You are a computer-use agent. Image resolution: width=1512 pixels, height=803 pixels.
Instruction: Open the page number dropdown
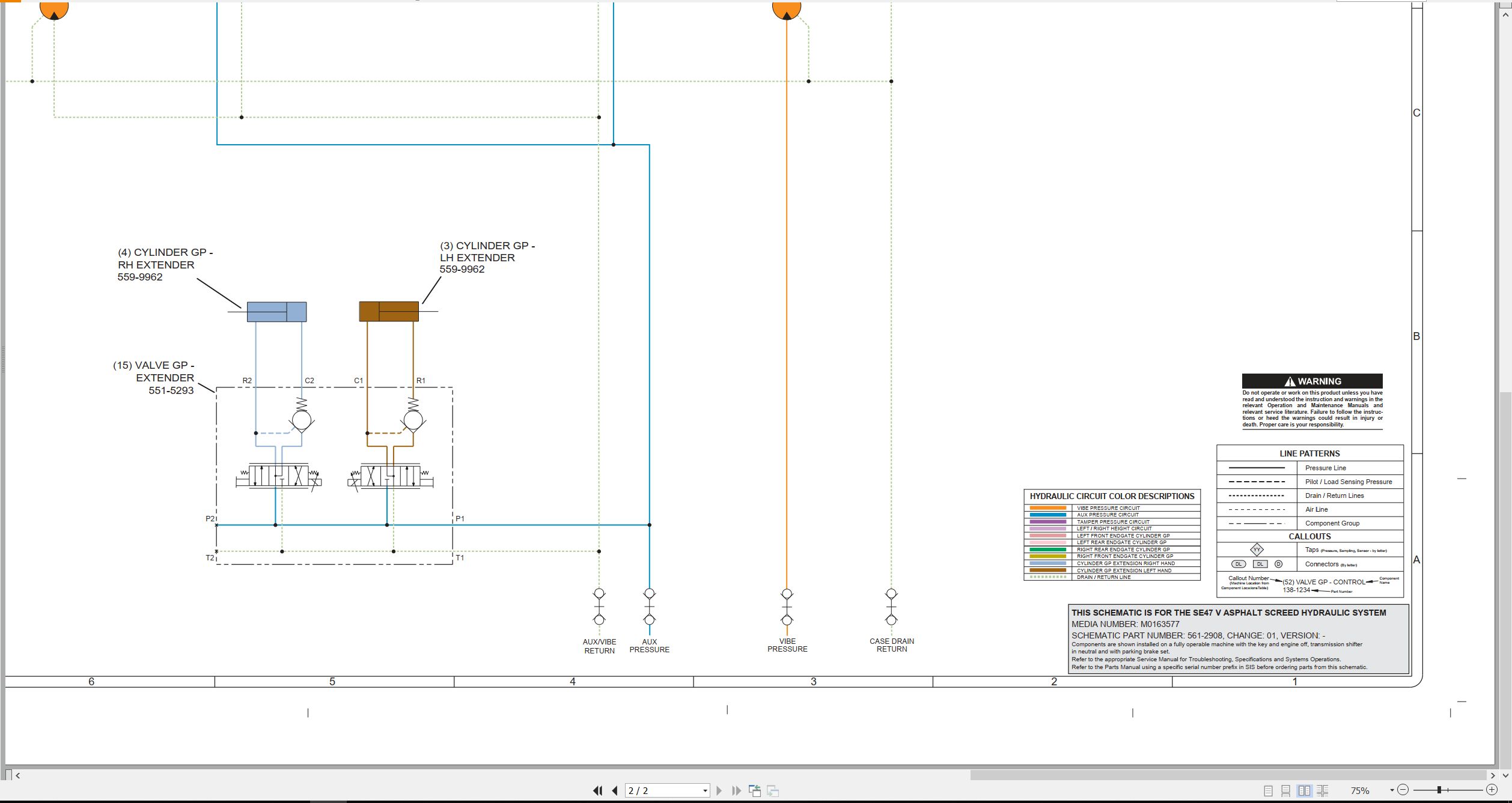click(x=705, y=791)
